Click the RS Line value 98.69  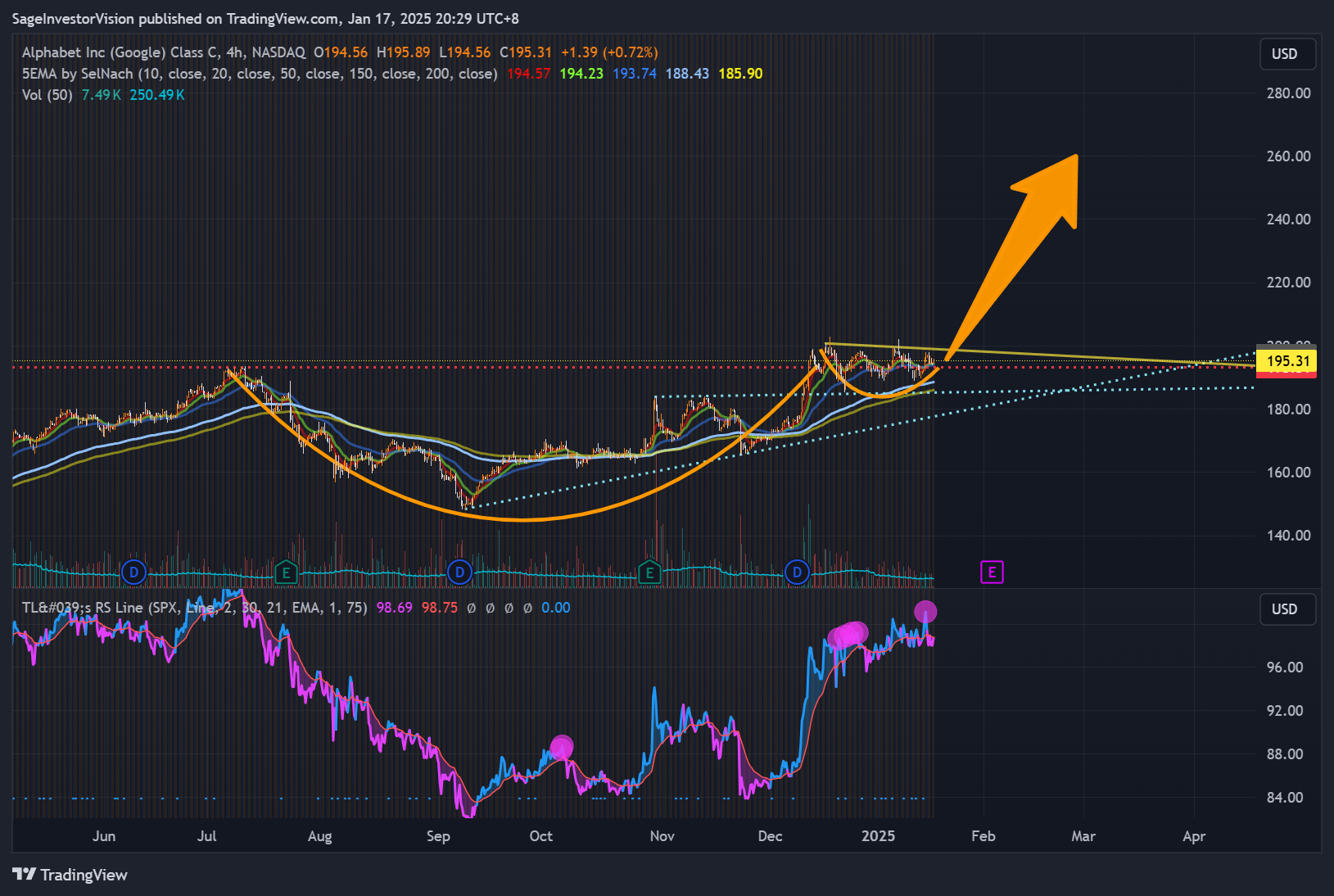click(395, 608)
